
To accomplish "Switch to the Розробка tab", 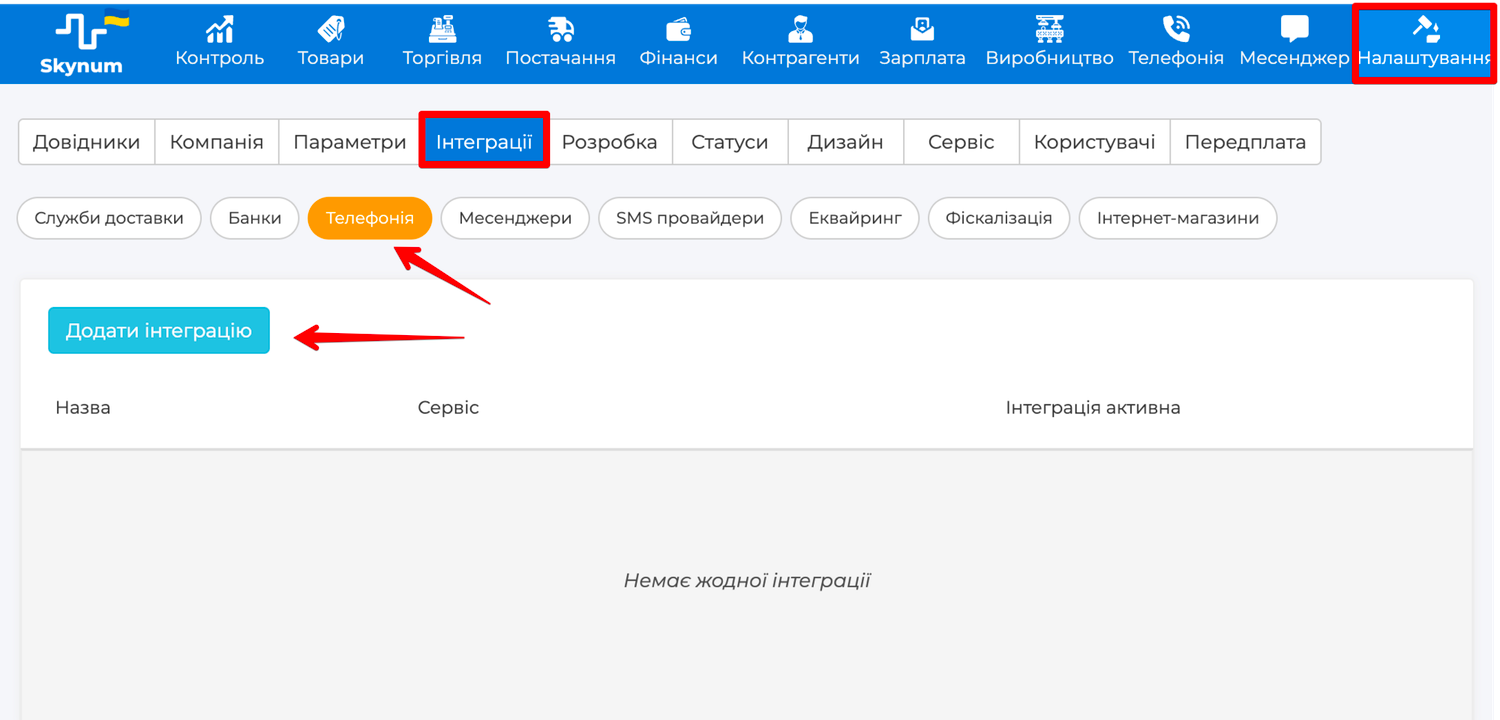I will pos(610,142).
